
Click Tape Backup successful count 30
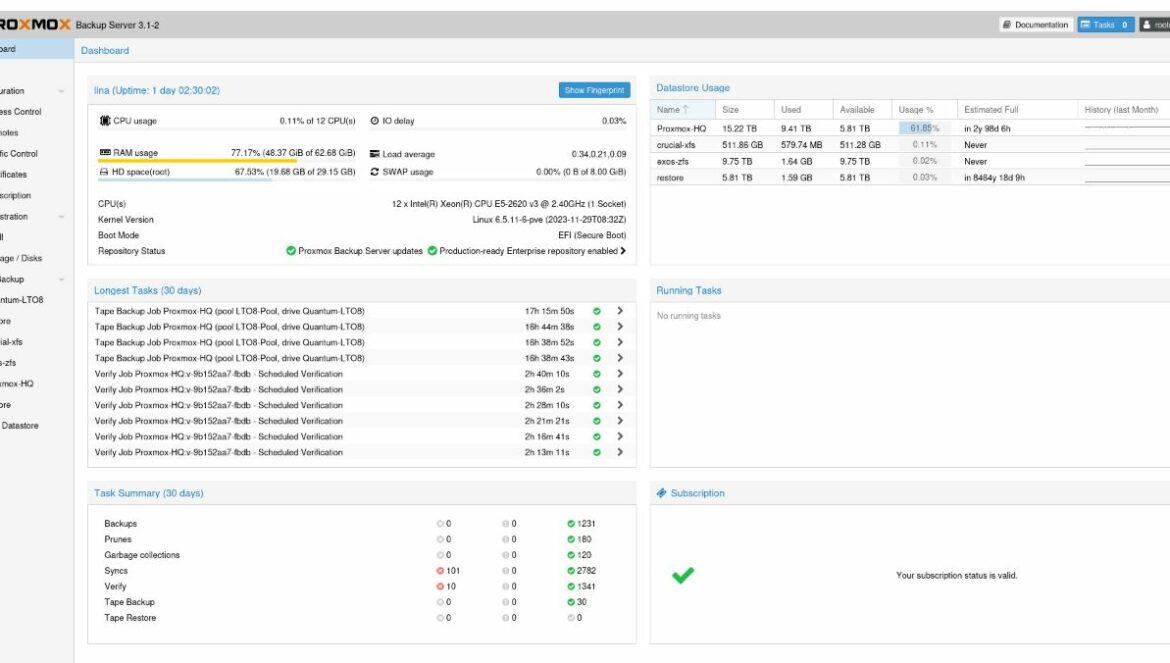pos(577,602)
